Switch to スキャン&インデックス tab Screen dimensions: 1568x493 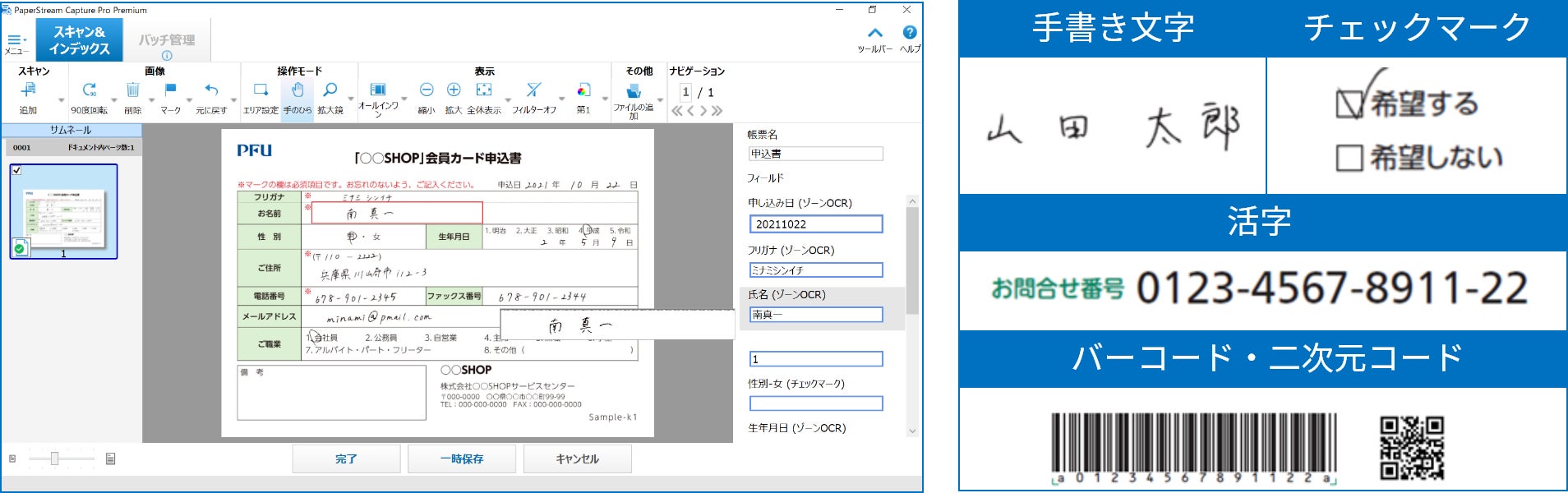pos(80,39)
